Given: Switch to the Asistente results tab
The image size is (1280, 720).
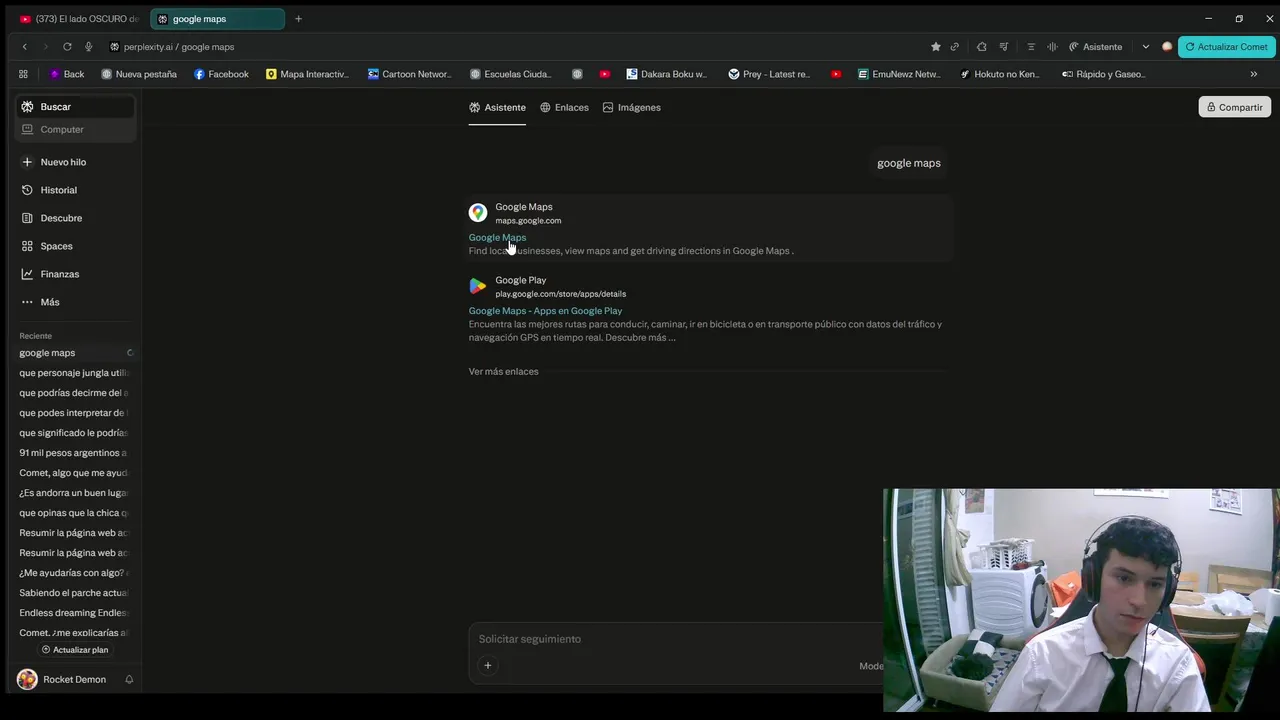Looking at the screenshot, I should click(497, 107).
